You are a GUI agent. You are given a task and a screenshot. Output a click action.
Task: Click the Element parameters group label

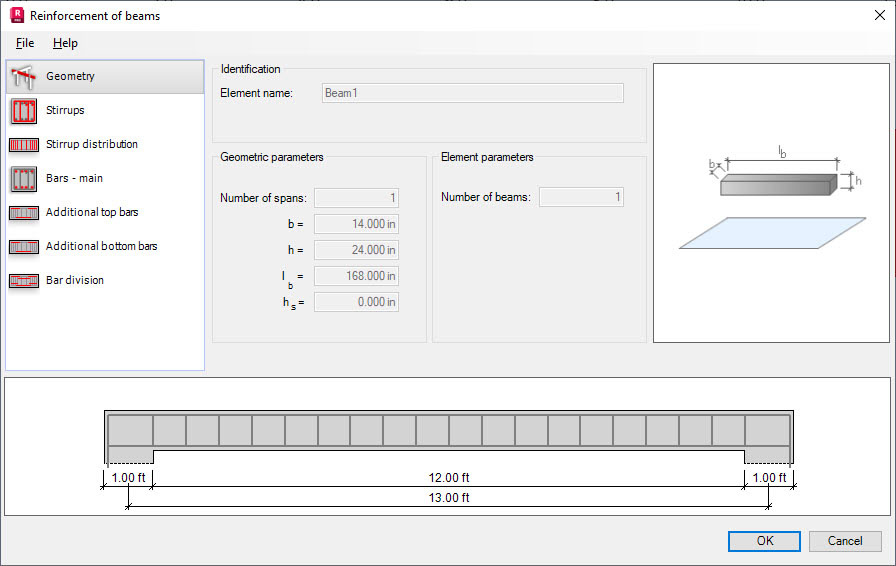pyautogui.click(x=487, y=157)
